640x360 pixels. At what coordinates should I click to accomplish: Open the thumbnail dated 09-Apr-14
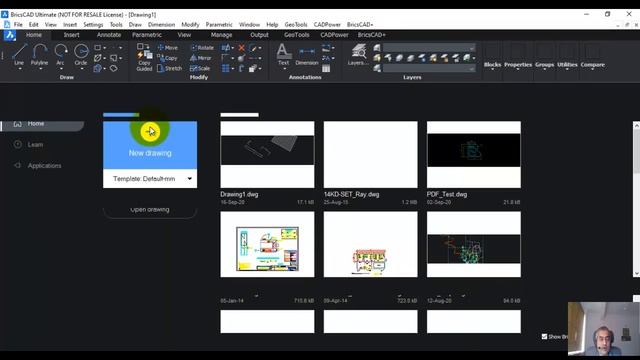click(x=371, y=244)
